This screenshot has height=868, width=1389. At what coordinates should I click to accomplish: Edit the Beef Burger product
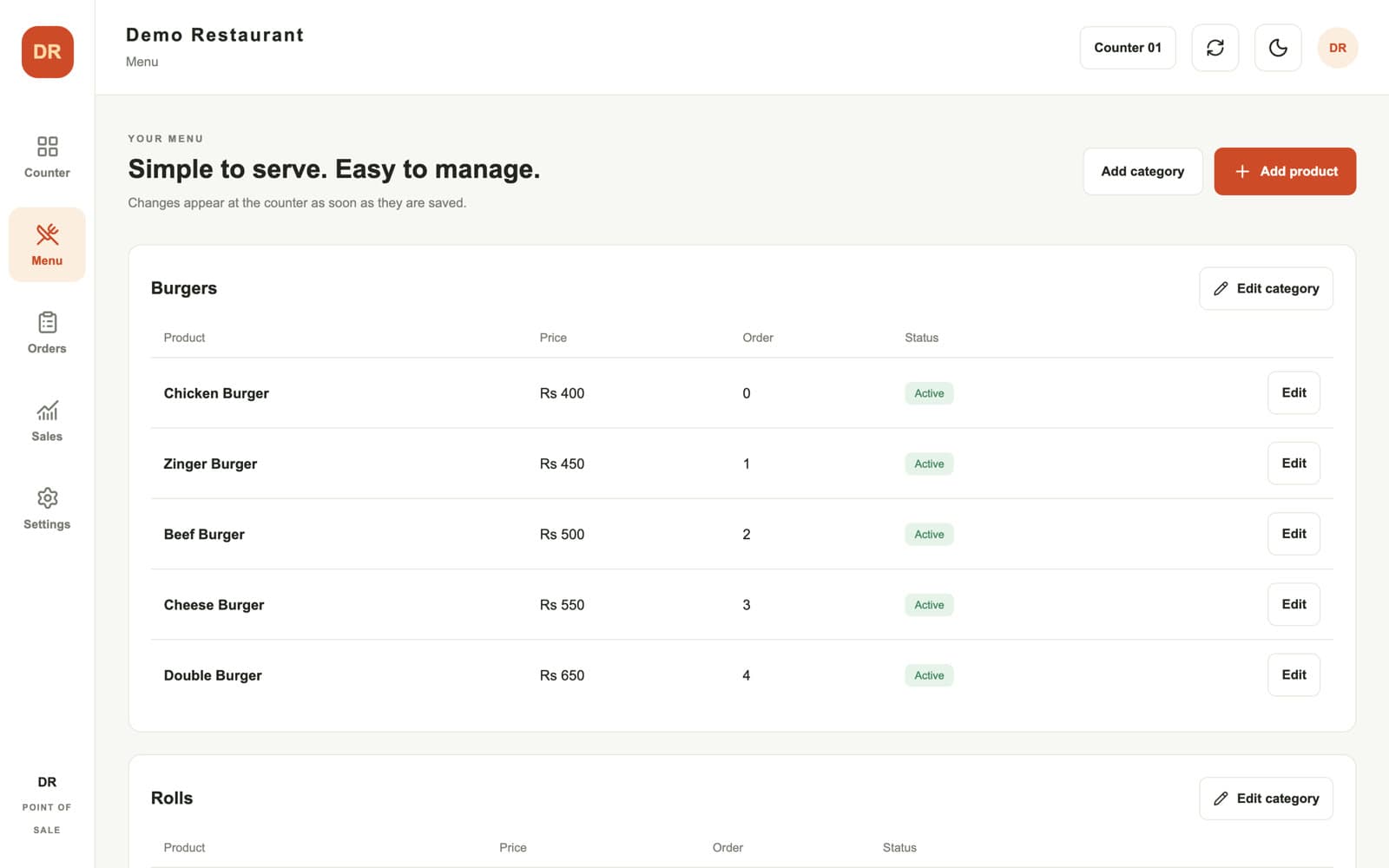click(1294, 534)
